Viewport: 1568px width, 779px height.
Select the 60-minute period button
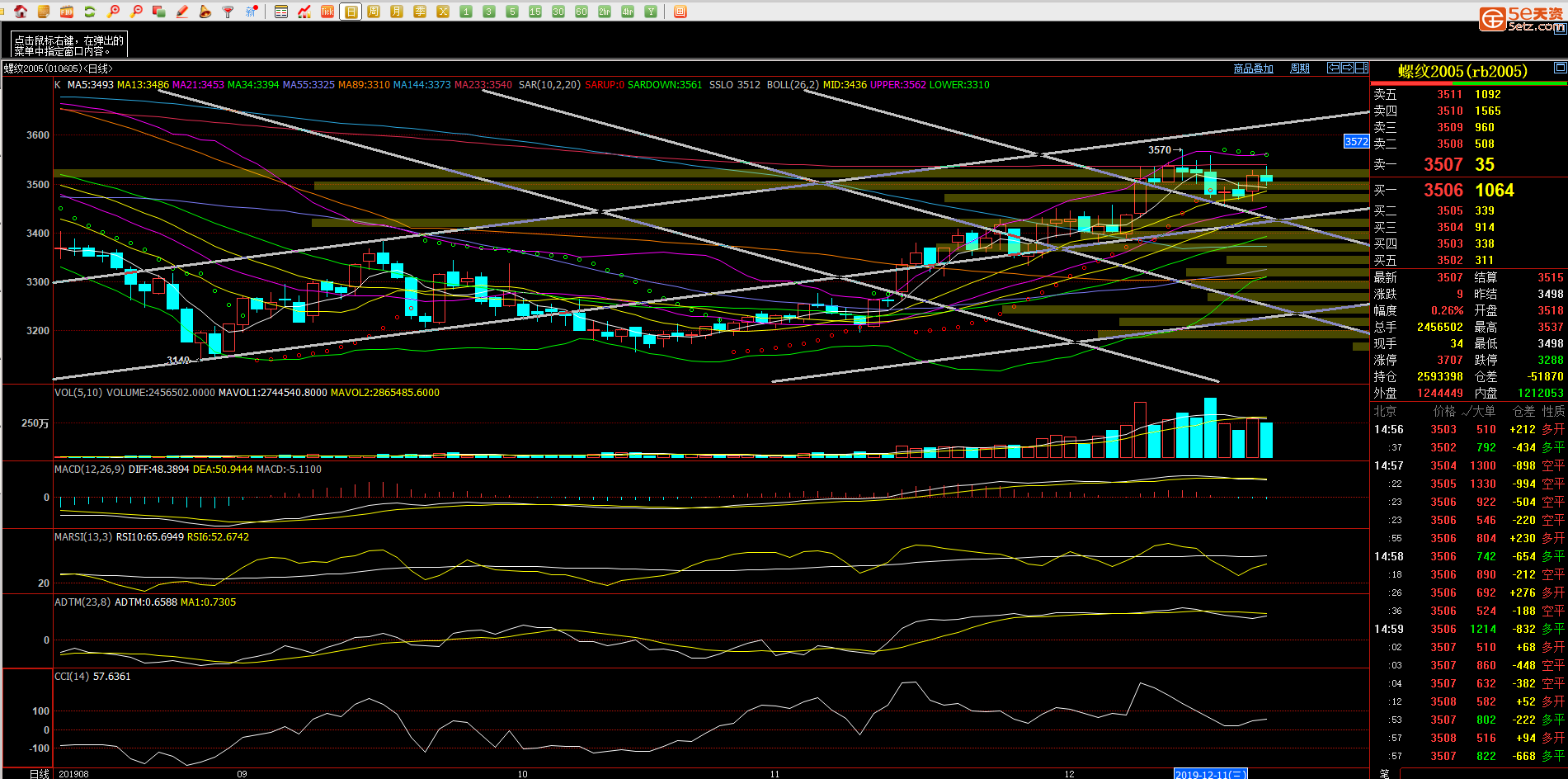582,12
